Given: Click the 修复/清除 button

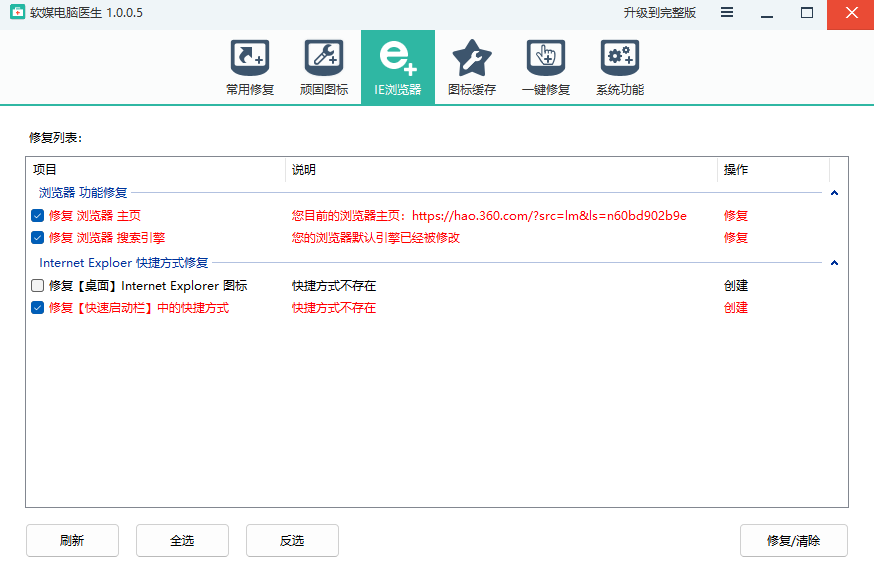Looking at the screenshot, I should coord(793,541).
